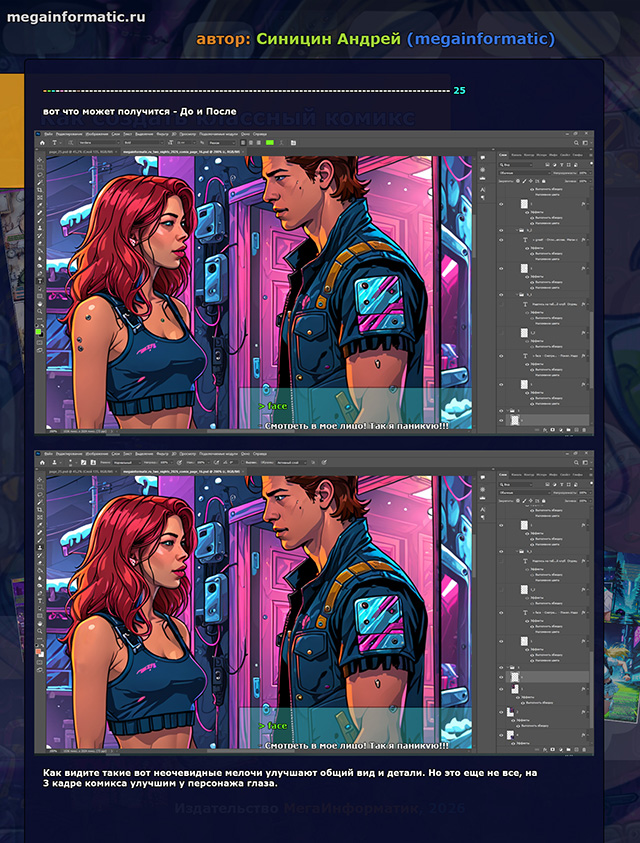Click left-align text icon in top options bar
Screen dimensions: 640x843
[x=243, y=143]
